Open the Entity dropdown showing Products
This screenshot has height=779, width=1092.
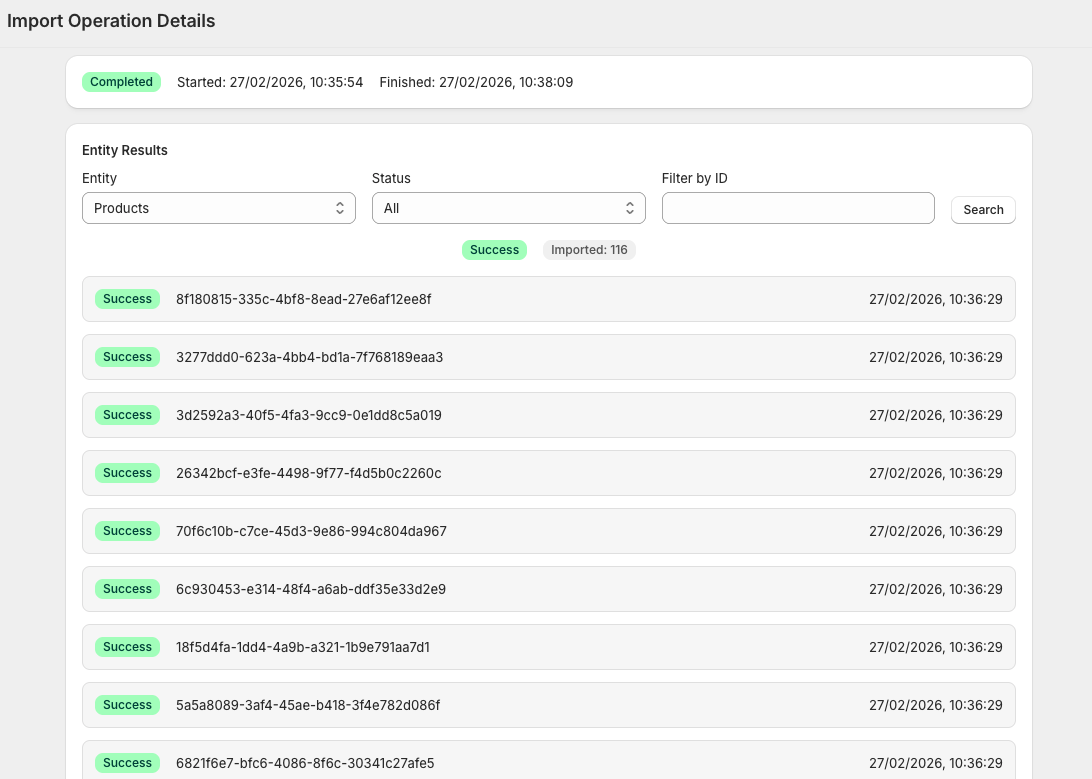[x=219, y=208]
